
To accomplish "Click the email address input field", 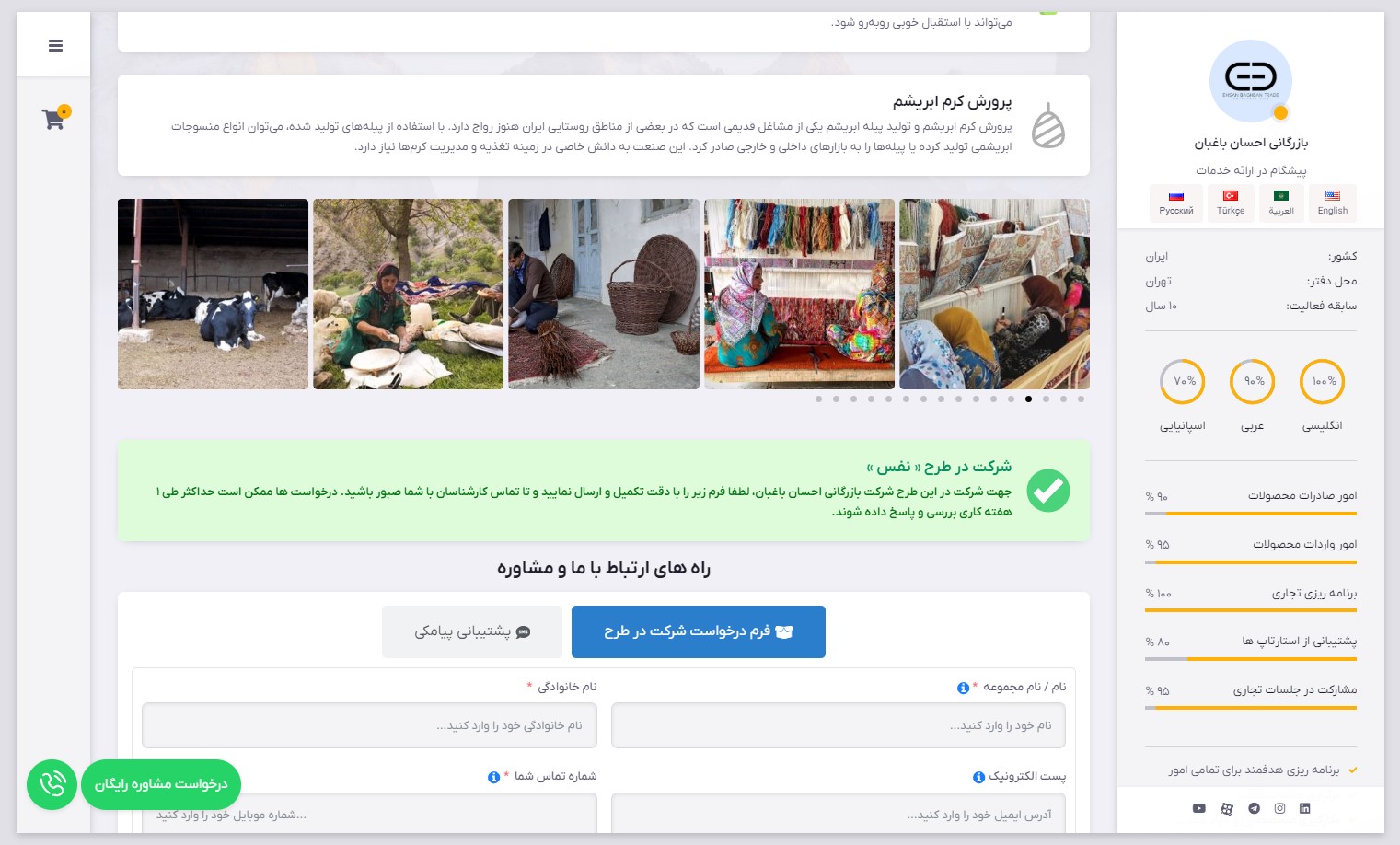I will click(839, 814).
